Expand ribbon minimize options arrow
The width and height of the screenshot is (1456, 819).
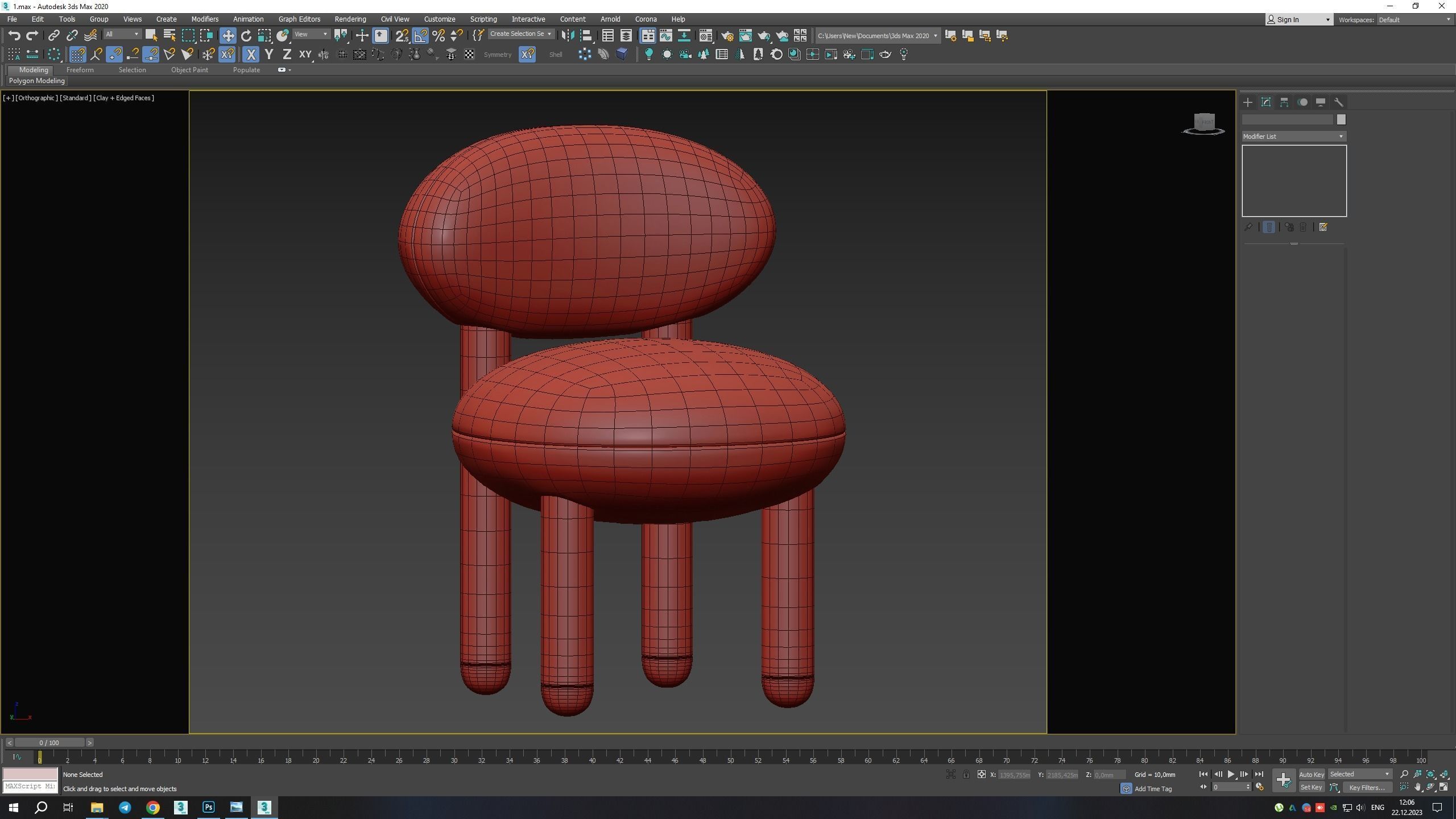tap(290, 70)
